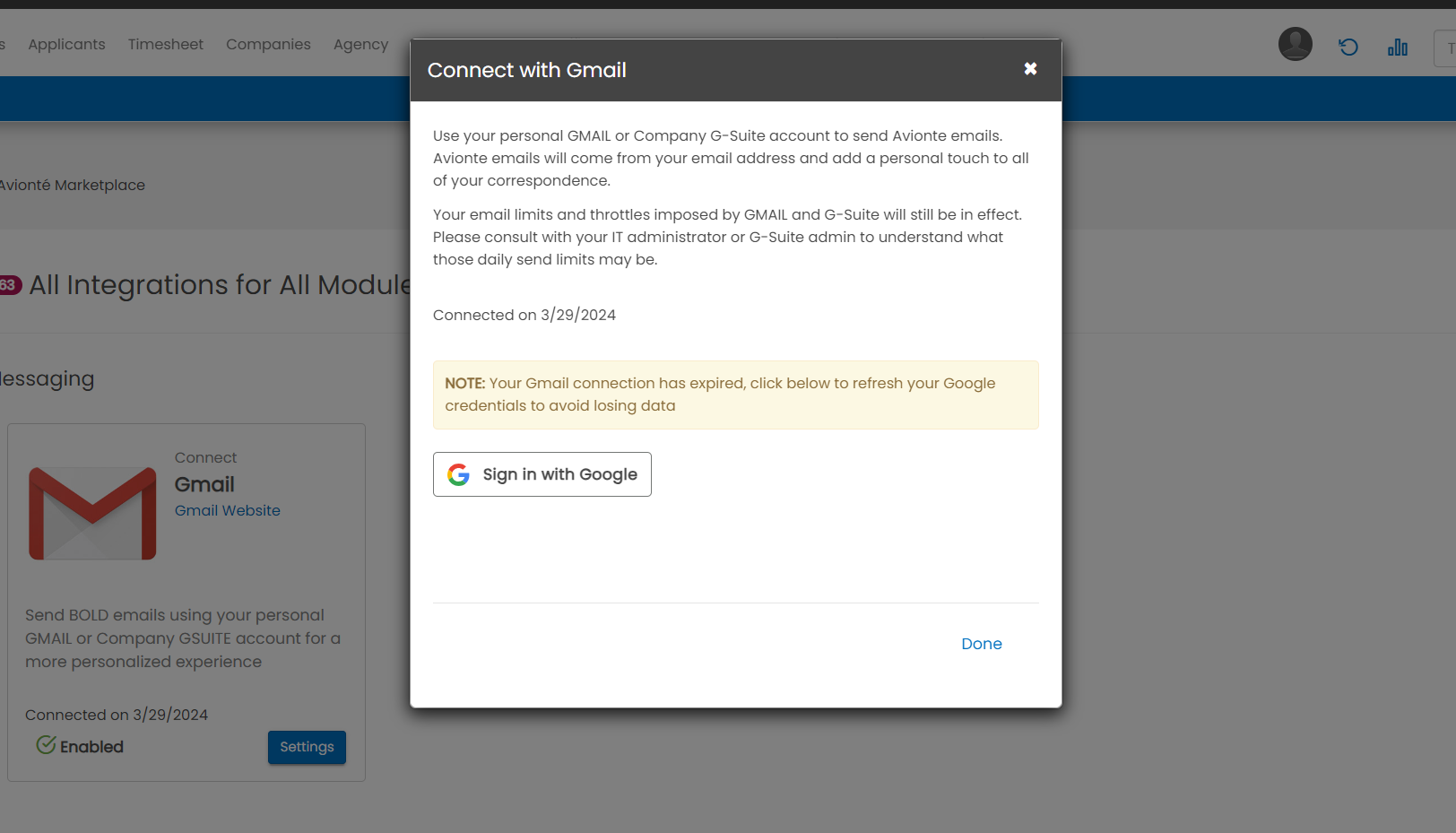1456x833 pixels.
Task: Click the Gmail card title text
Action: (204, 484)
